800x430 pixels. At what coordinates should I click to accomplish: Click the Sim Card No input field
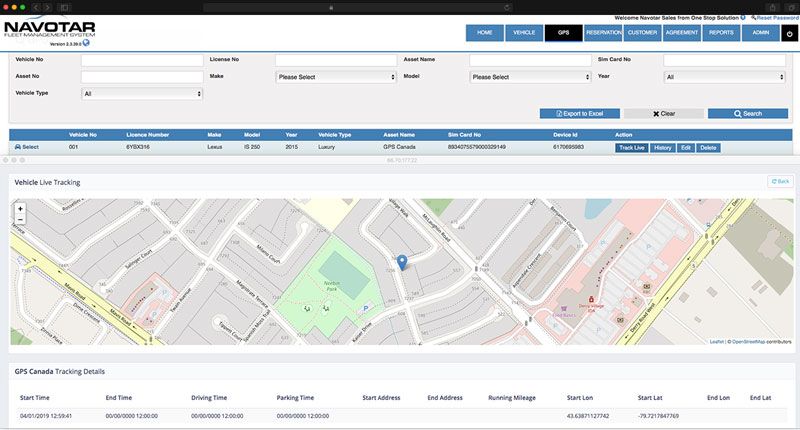coord(724,60)
